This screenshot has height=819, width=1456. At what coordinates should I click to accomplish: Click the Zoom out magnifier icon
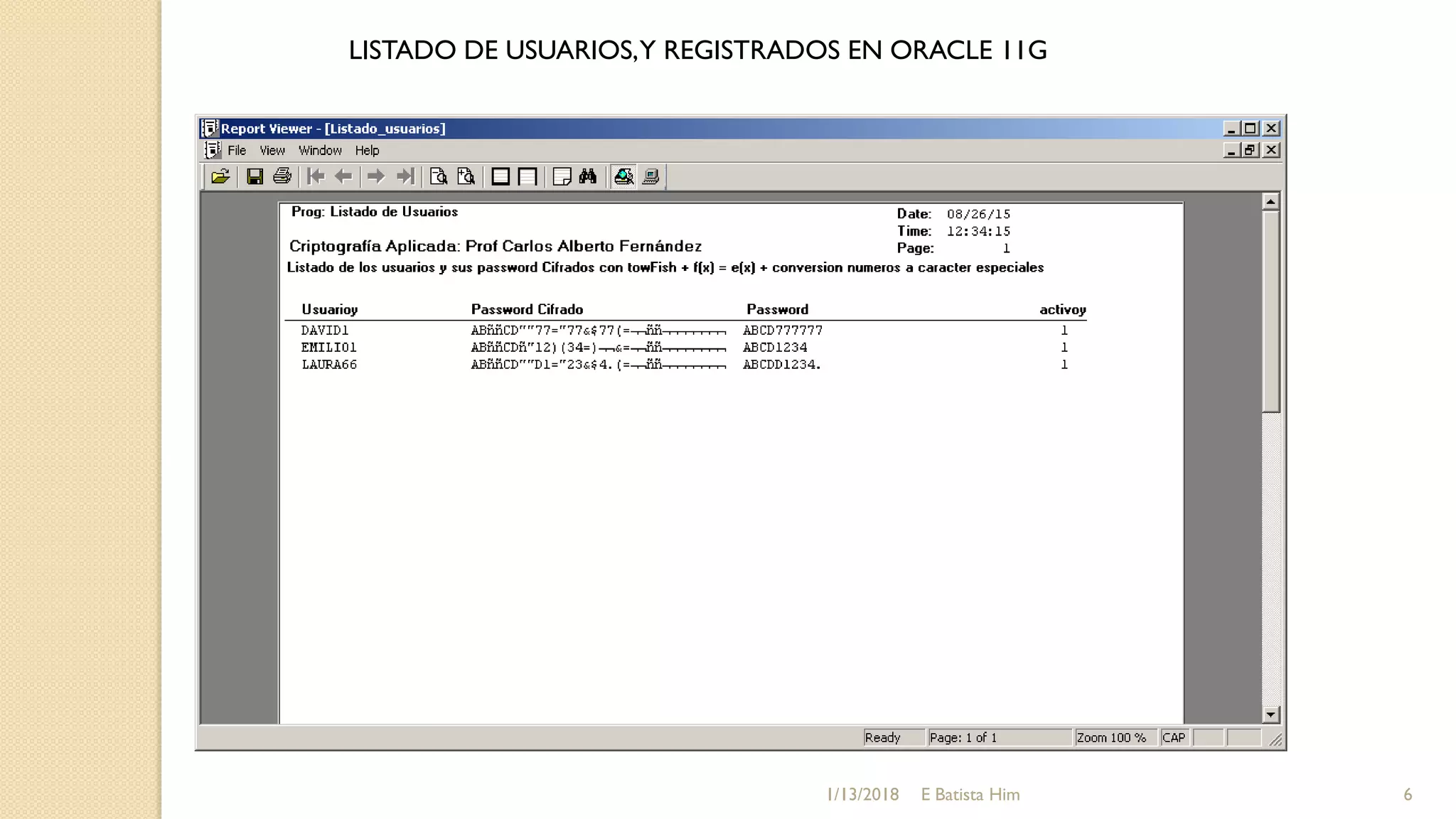(x=439, y=176)
